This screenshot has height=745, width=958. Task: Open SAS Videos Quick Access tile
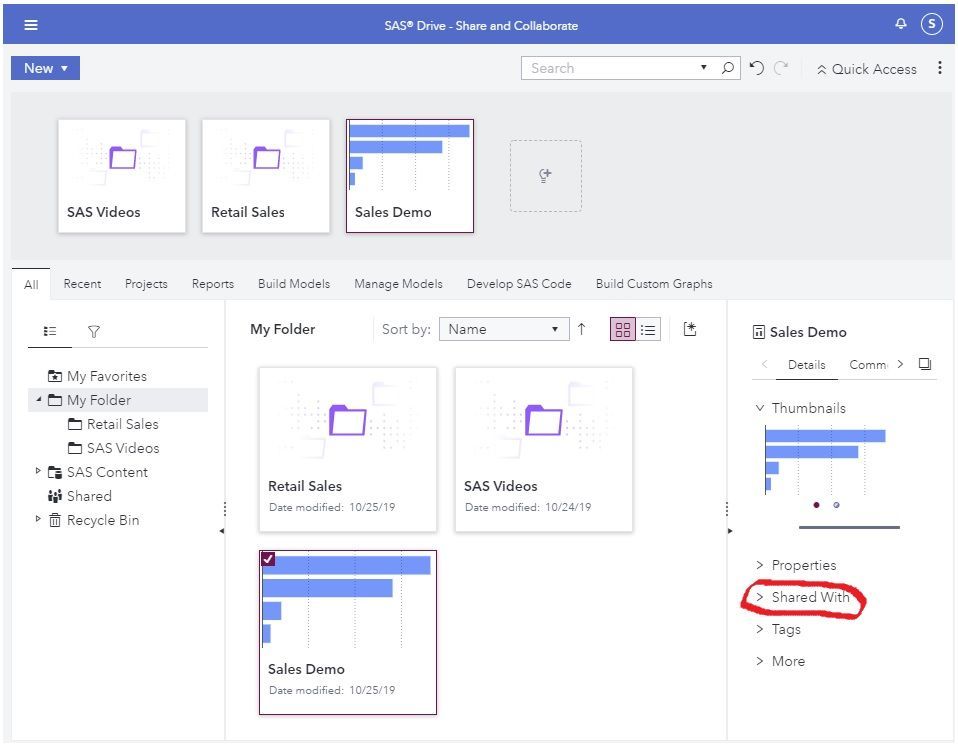pyautogui.click(x=122, y=176)
